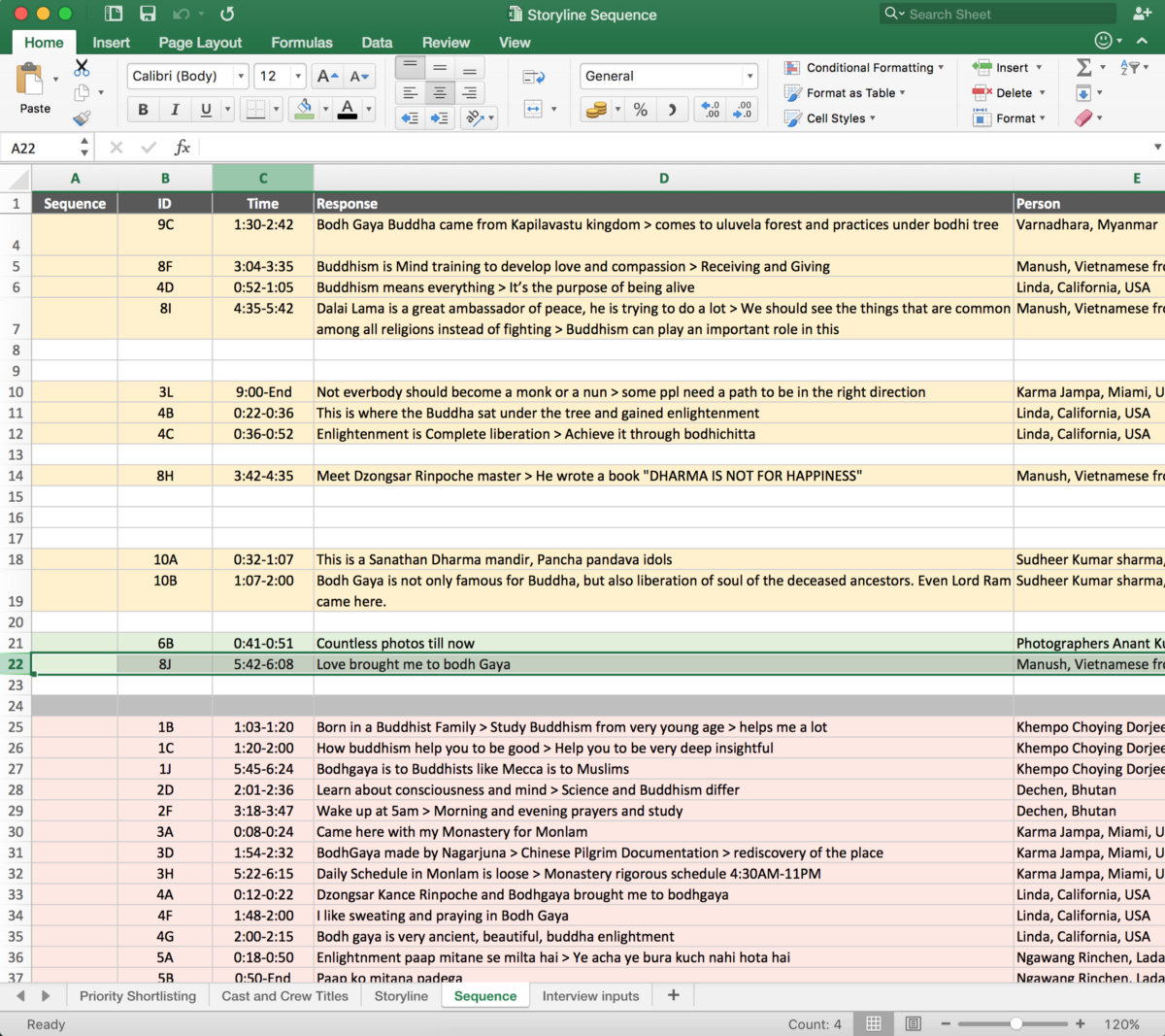Click the Cut scissors icon

coord(82,68)
